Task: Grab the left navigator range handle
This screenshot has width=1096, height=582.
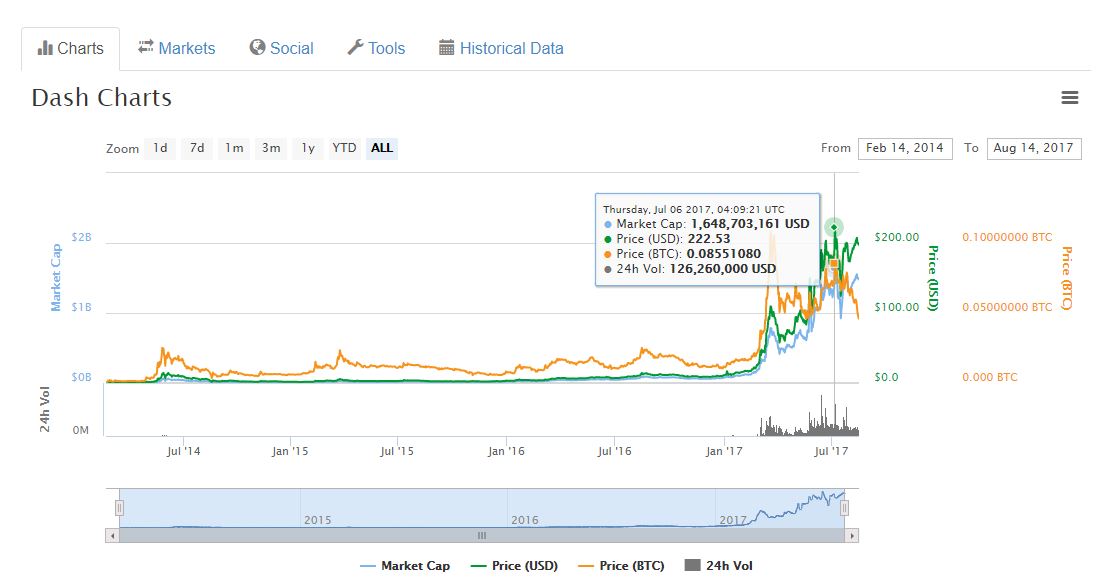Action: [120, 508]
